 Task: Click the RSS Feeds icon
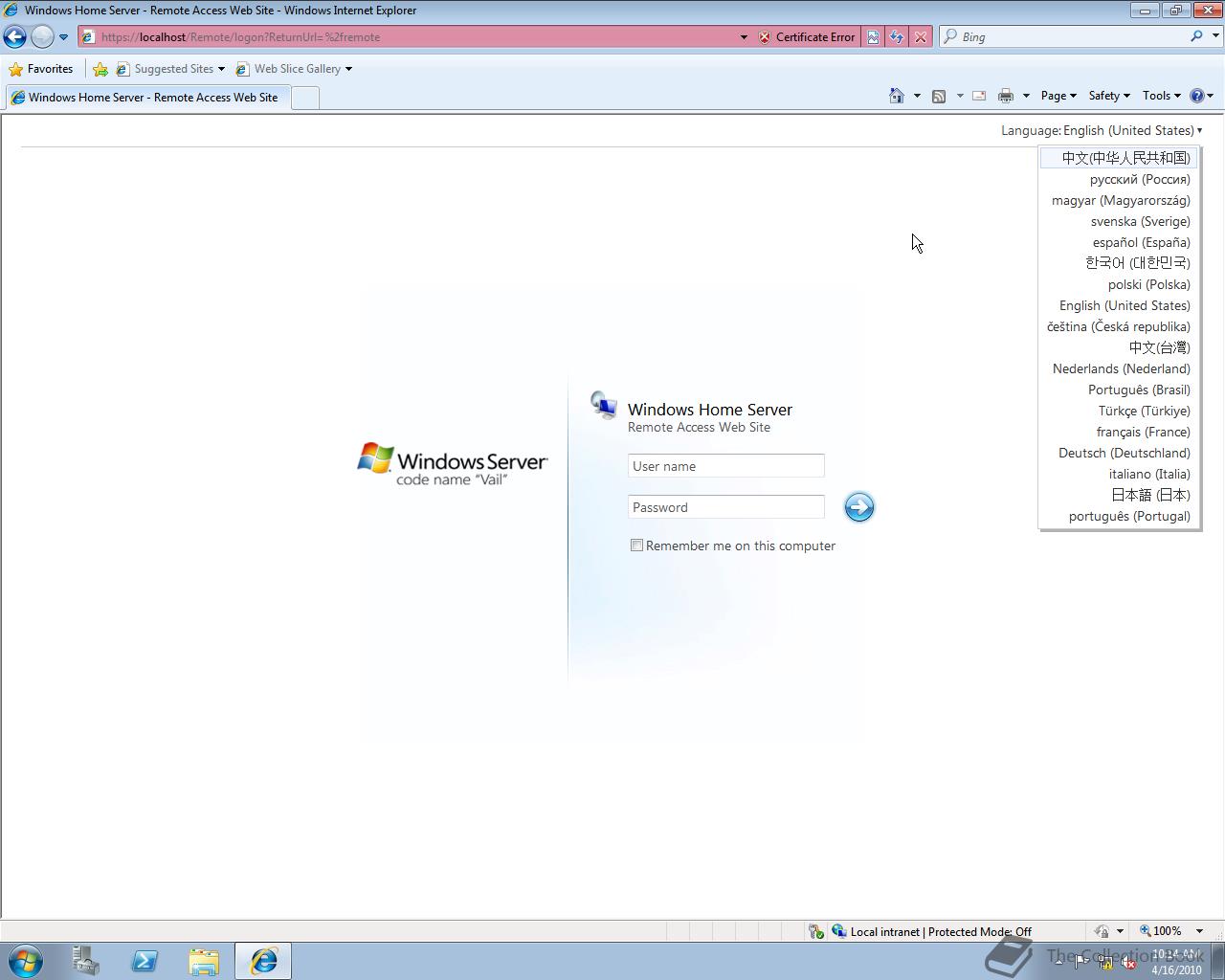[x=939, y=96]
